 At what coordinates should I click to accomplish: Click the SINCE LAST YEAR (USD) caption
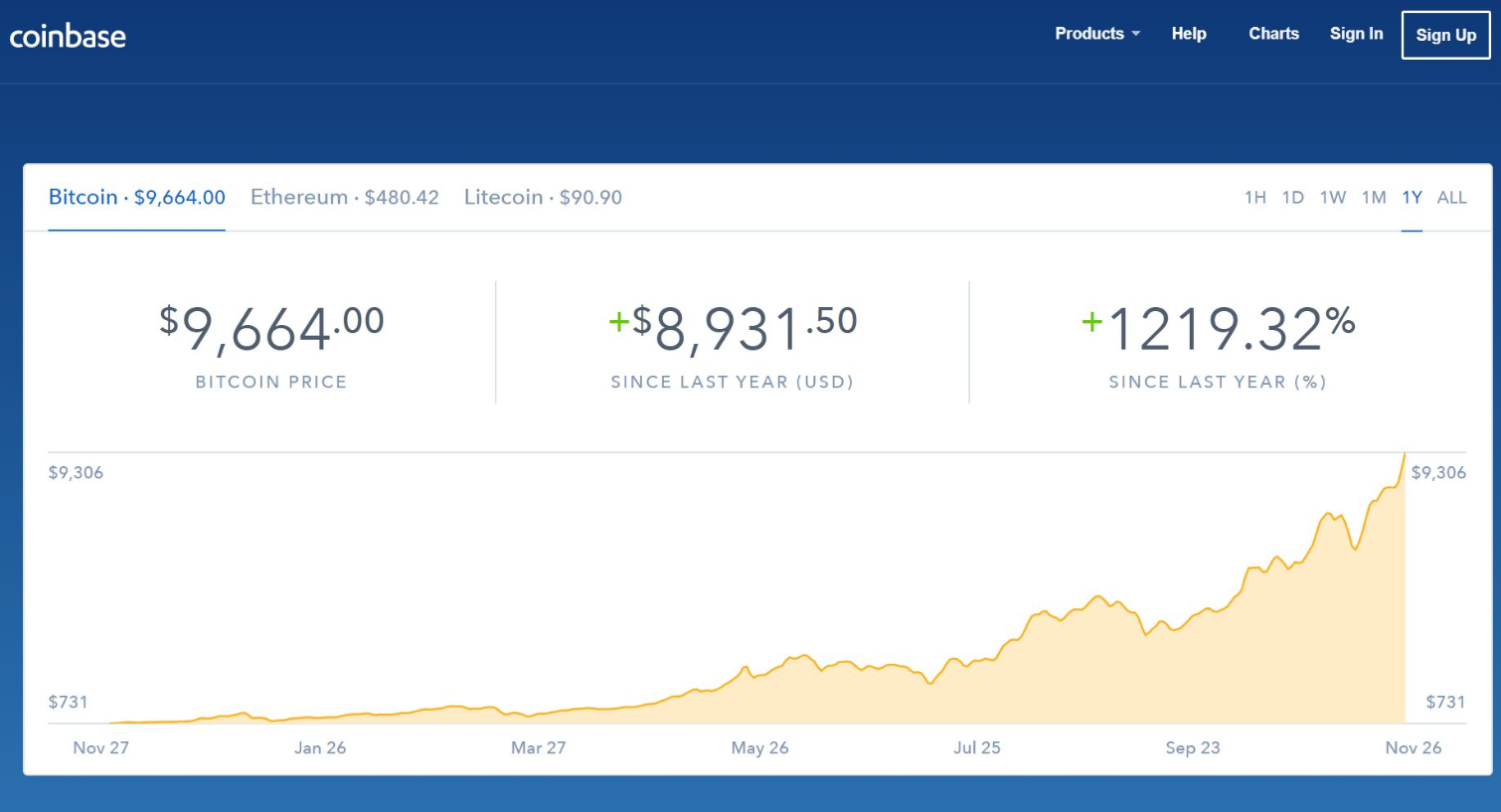[733, 382]
